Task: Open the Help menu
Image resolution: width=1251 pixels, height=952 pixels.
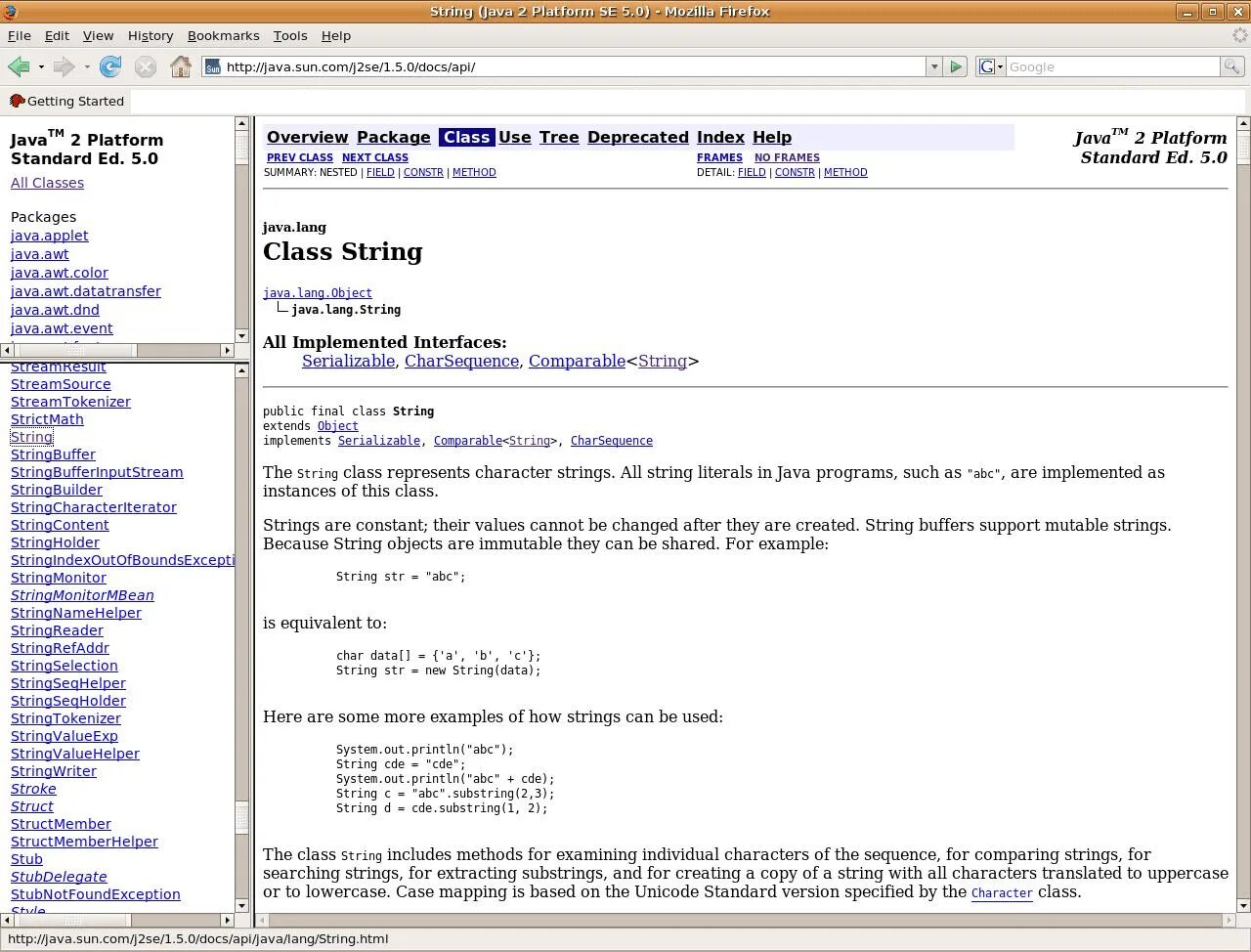Action: click(335, 35)
